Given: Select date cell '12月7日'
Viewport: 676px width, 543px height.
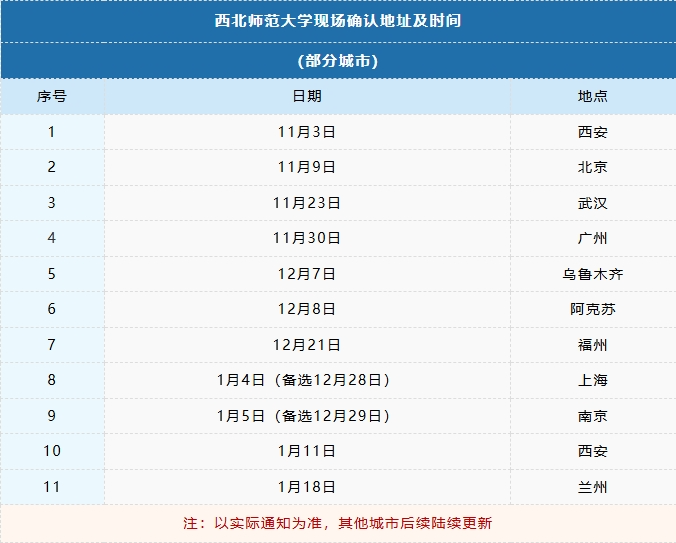Looking at the screenshot, I should (x=307, y=274).
